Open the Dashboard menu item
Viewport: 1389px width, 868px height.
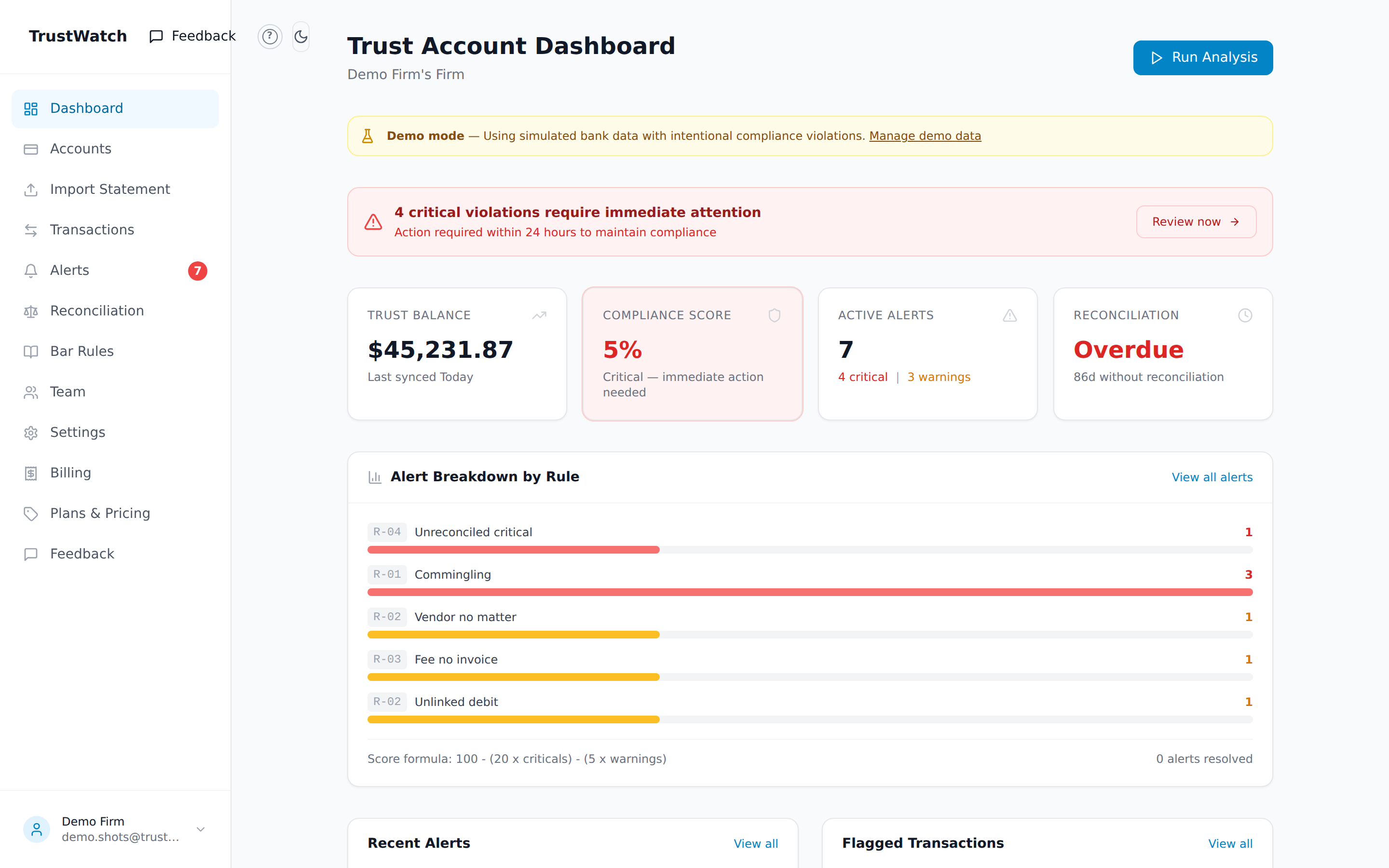[115, 108]
